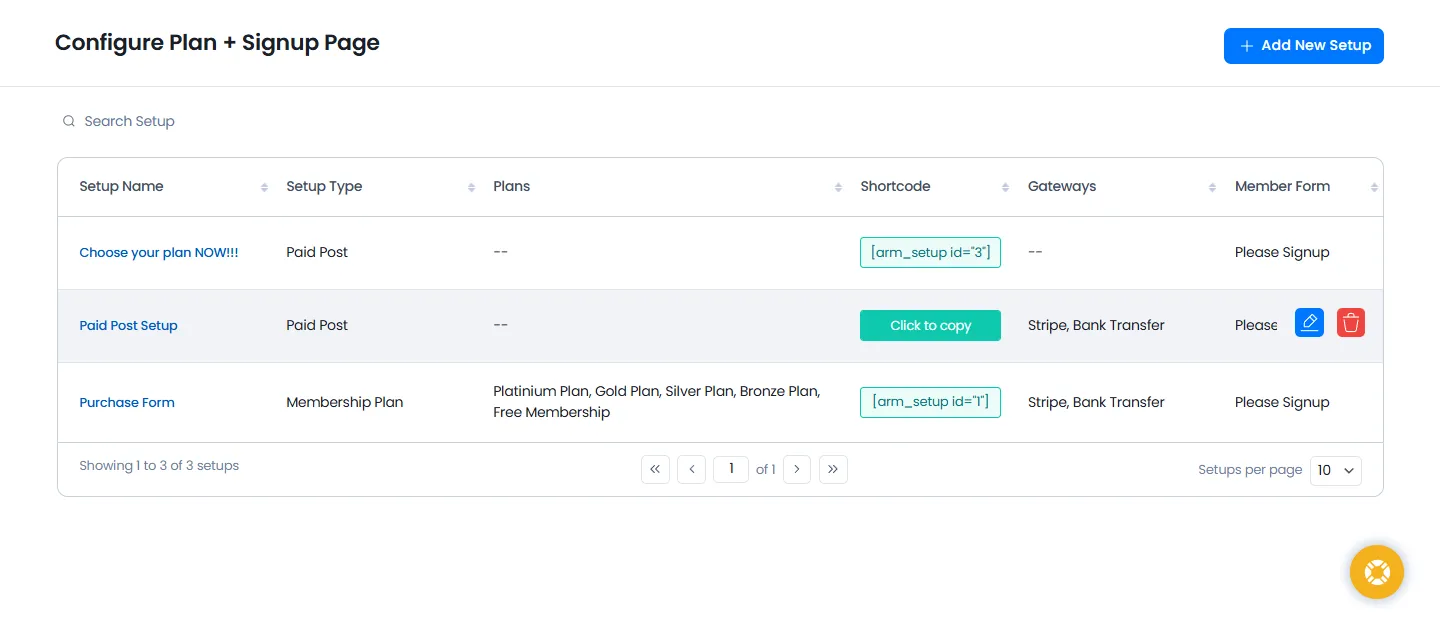Jump to the last page of setups
The width and height of the screenshot is (1440, 625).
point(833,469)
